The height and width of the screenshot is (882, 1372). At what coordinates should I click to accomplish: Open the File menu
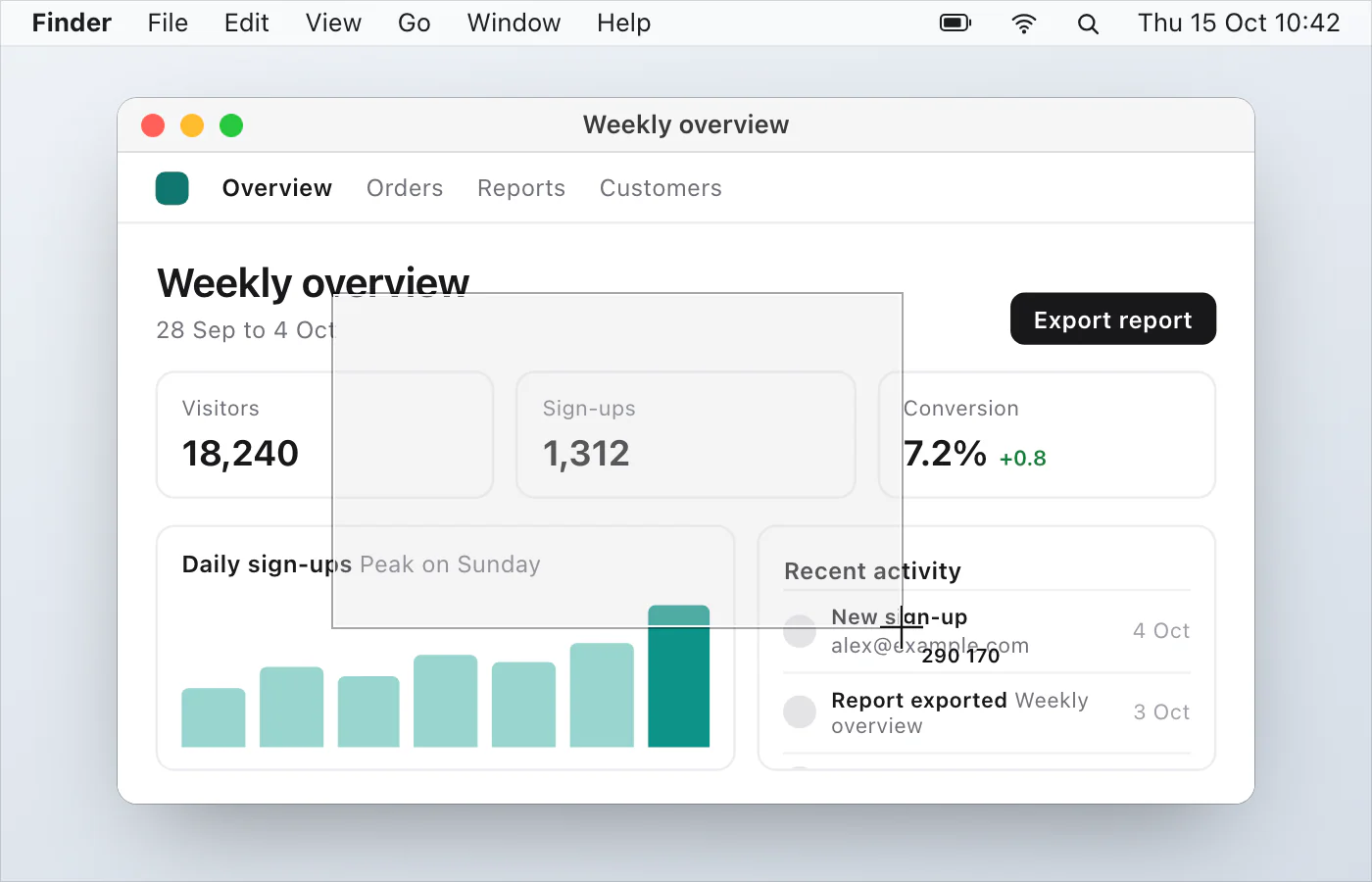(x=168, y=23)
